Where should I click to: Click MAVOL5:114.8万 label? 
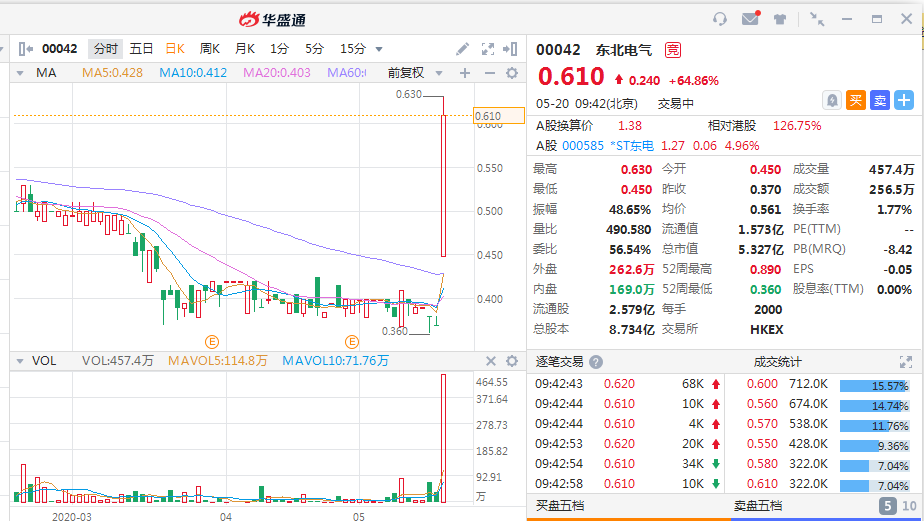point(217,361)
